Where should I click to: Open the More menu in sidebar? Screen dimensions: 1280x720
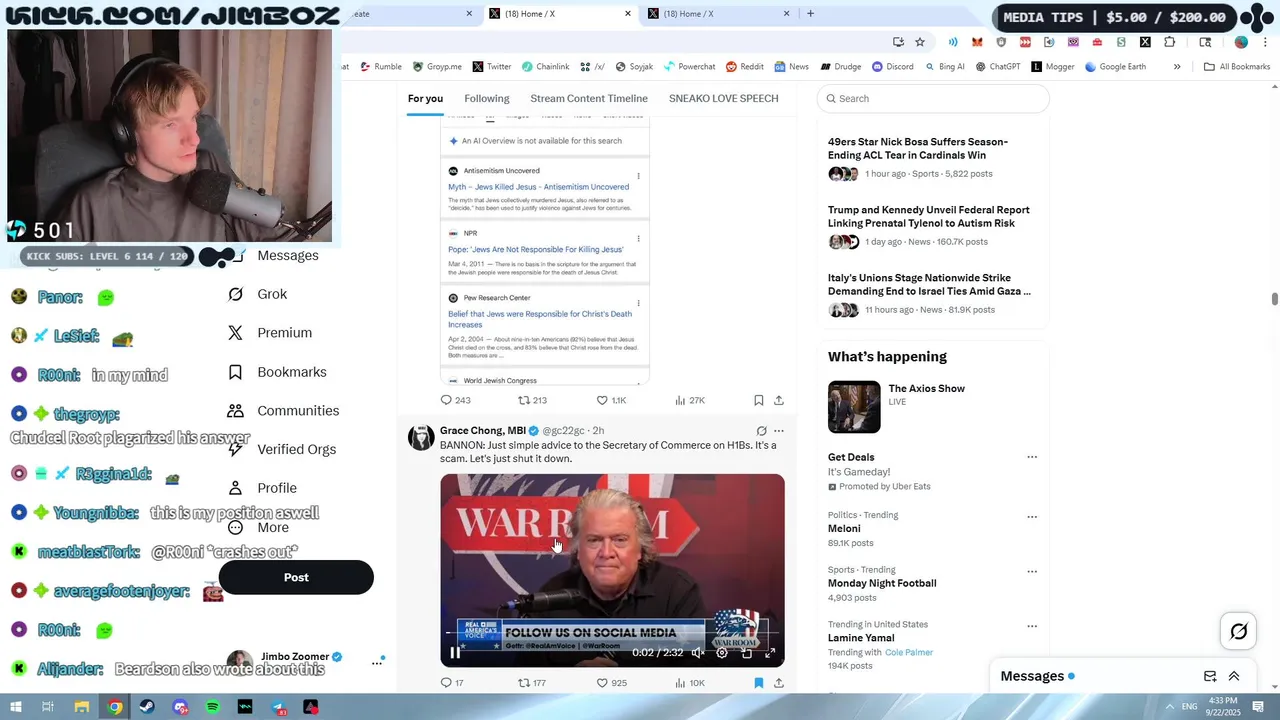point(259,527)
